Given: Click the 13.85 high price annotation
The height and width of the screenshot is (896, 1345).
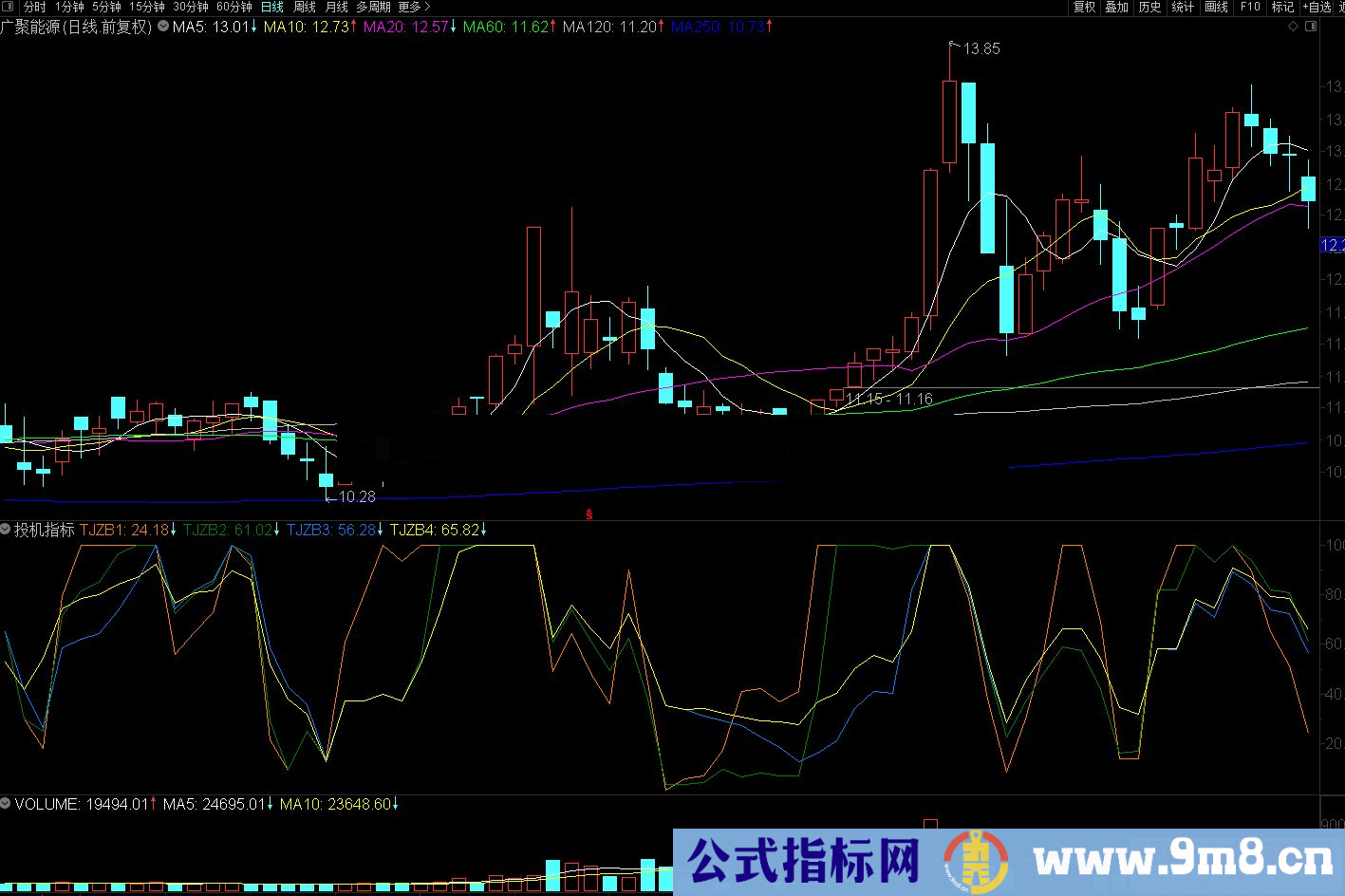Looking at the screenshot, I should coord(981,48).
